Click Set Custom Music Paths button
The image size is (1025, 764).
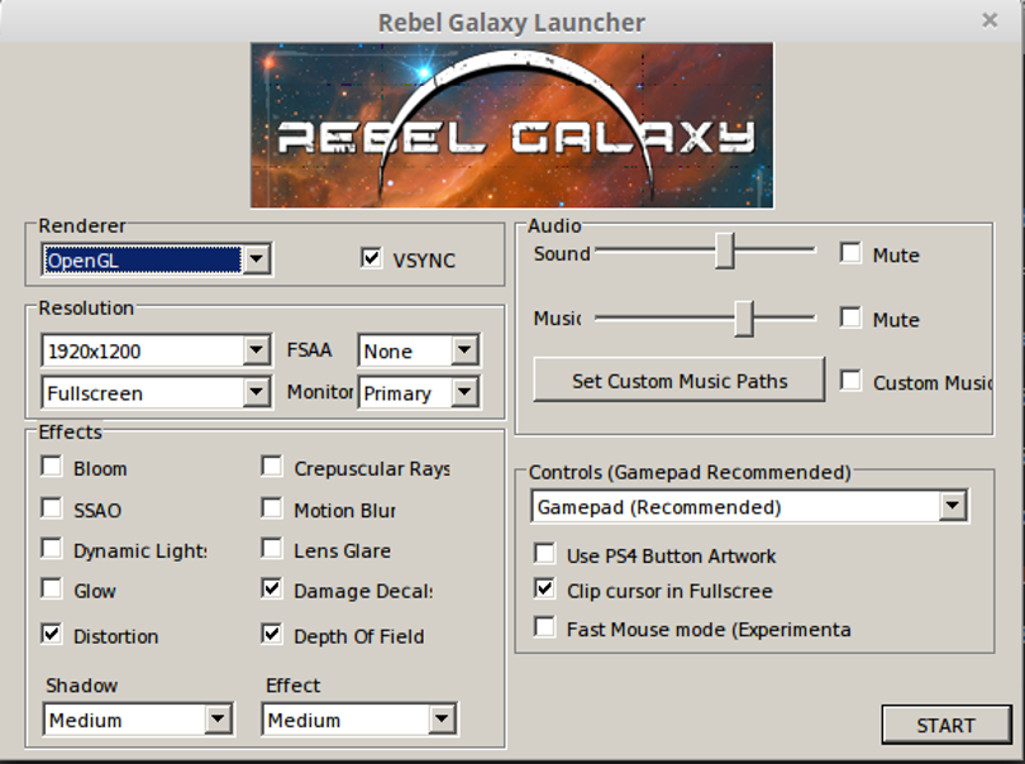[x=679, y=380]
